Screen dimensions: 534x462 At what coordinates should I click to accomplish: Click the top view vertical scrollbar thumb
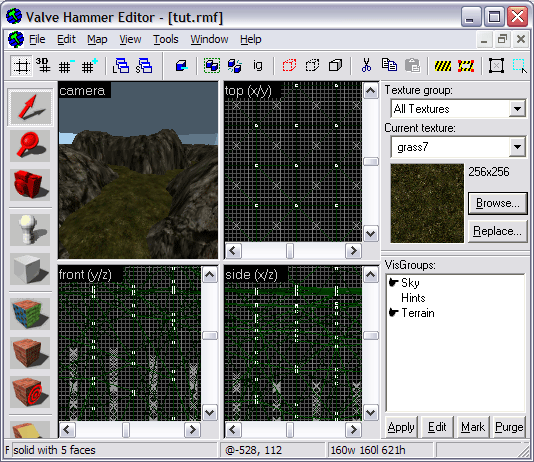point(371,161)
